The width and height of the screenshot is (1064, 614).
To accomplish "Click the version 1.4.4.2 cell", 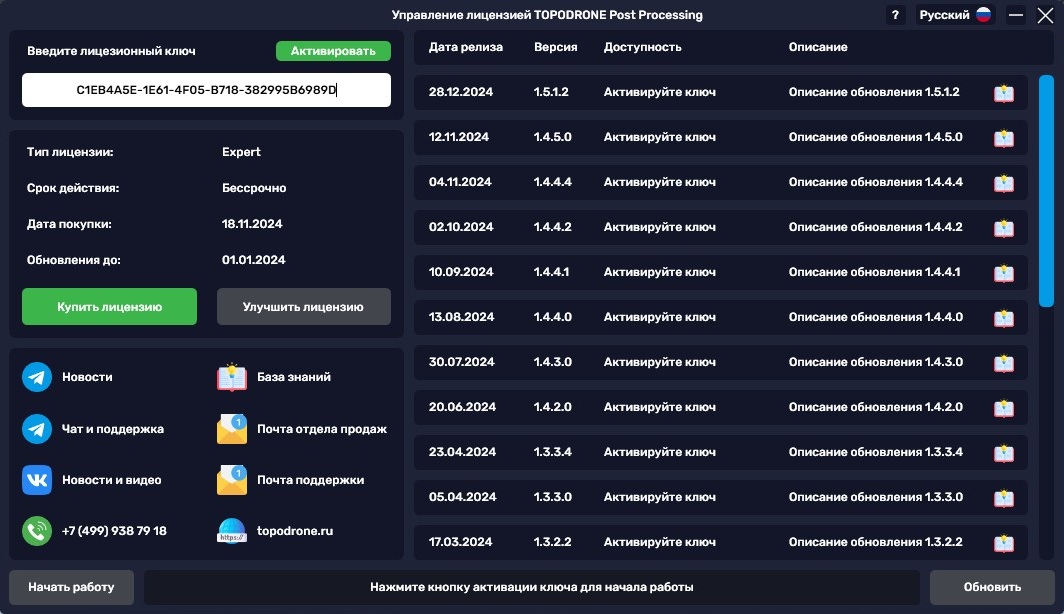I will coord(552,227).
